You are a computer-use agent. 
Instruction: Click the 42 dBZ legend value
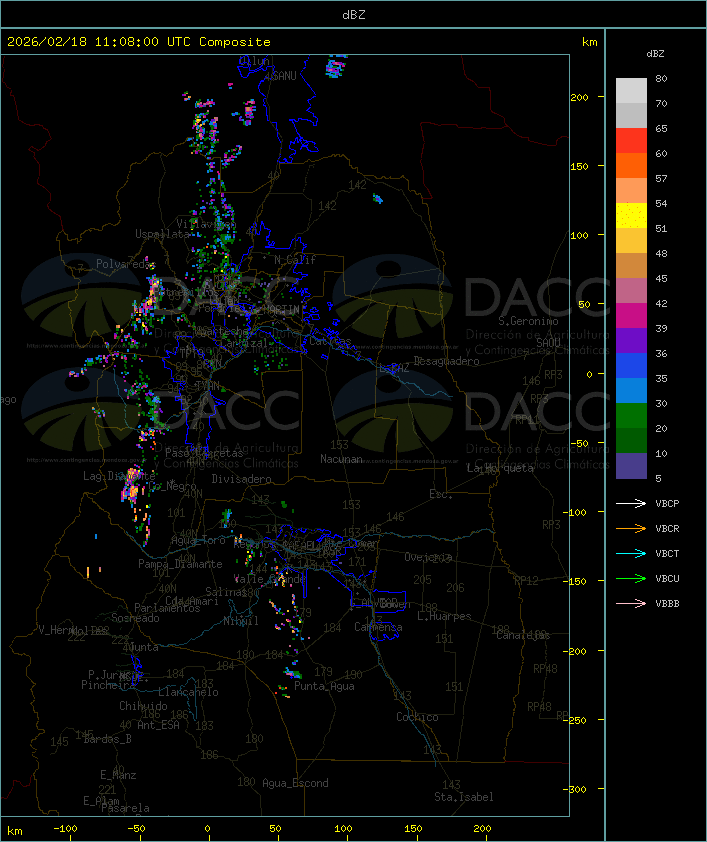(661, 303)
